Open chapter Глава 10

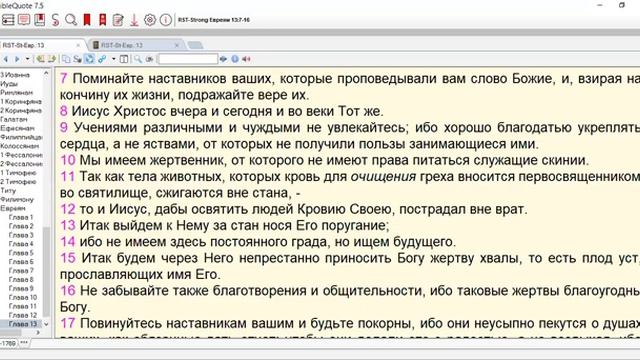(x=23, y=297)
